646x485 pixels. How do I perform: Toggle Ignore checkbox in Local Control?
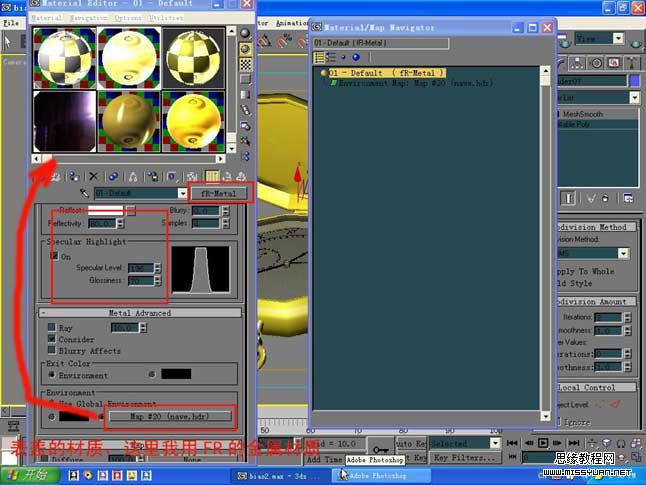tap(559, 421)
